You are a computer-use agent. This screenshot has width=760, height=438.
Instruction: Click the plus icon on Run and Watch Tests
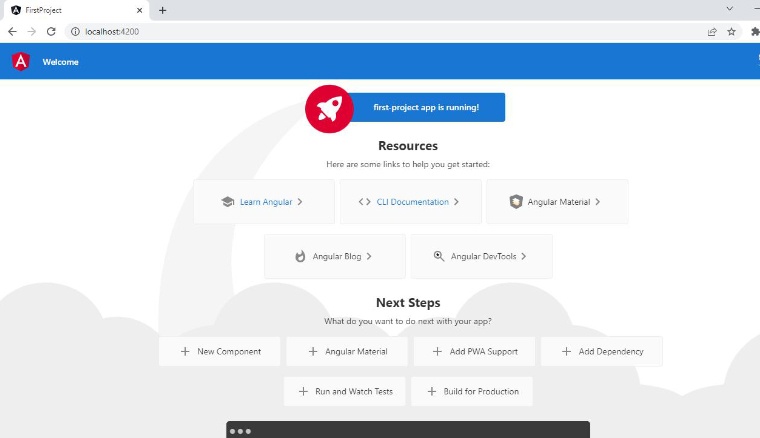303,391
